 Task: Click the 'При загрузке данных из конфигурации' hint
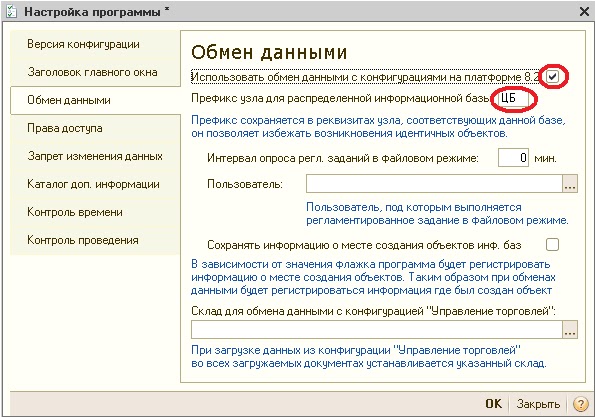pos(369,357)
